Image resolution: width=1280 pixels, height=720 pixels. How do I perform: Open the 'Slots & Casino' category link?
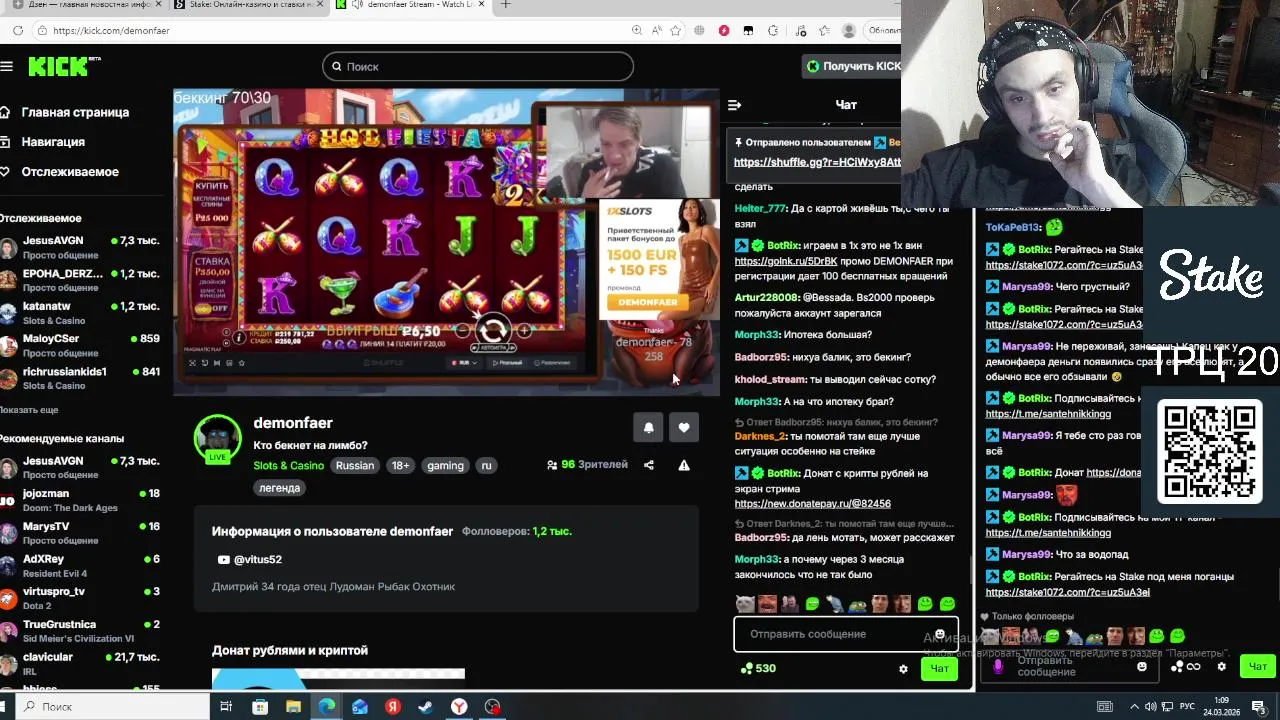coord(288,465)
